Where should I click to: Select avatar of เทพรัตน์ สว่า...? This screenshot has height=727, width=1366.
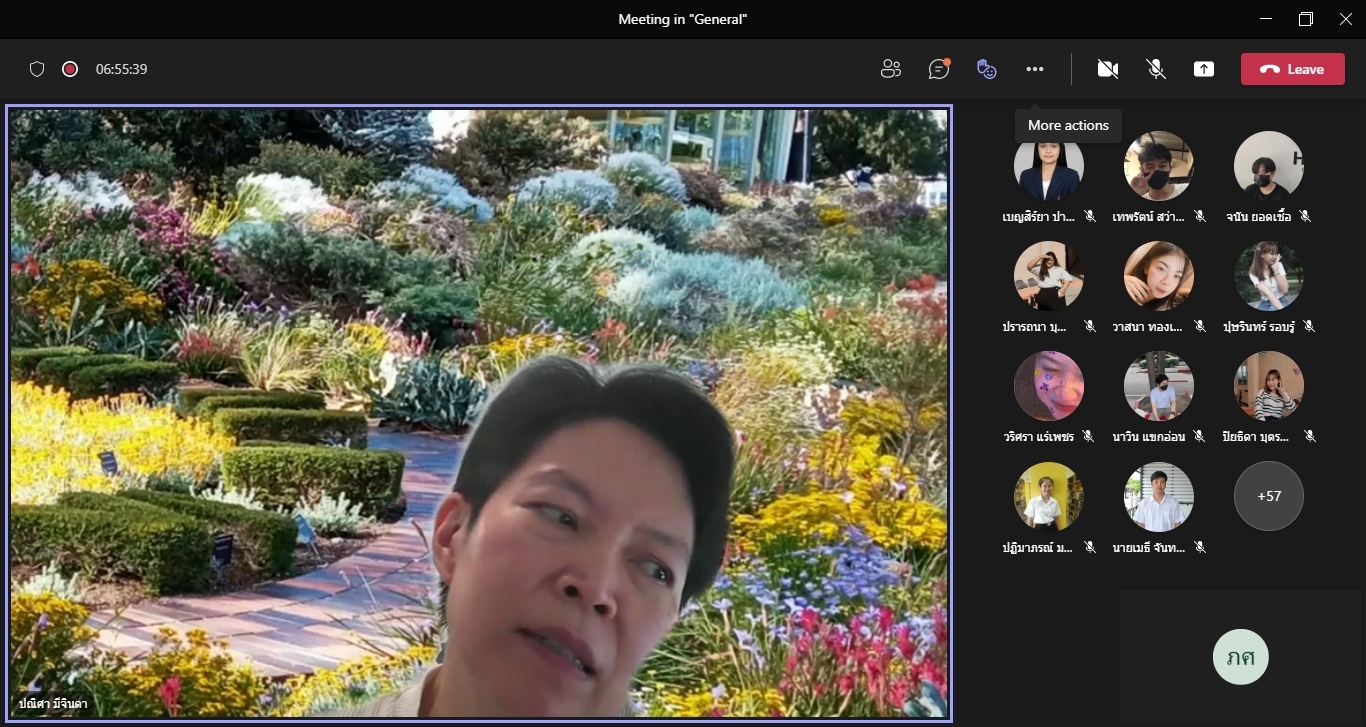click(x=1159, y=166)
